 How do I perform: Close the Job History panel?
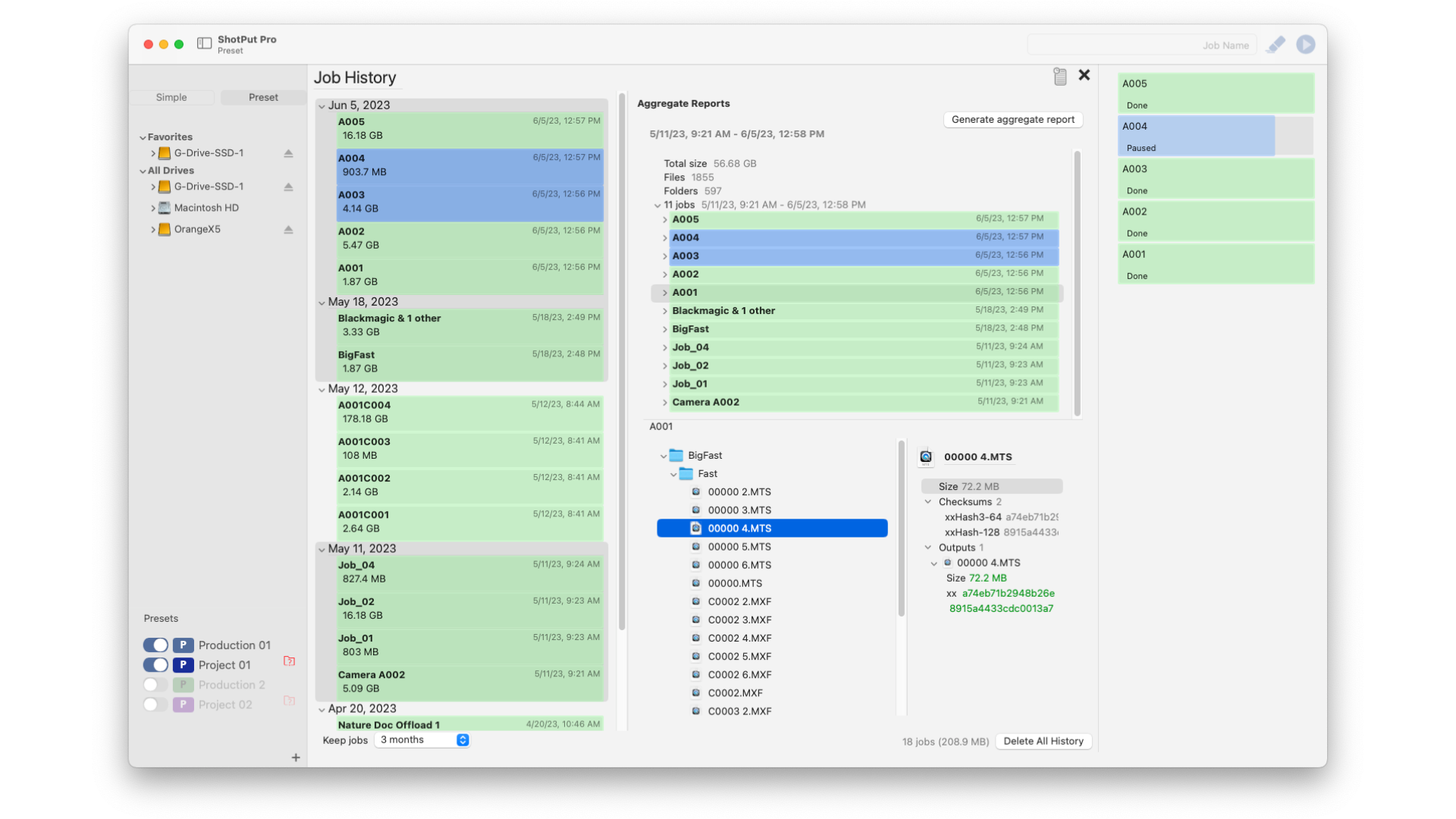[x=1084, y=75]
